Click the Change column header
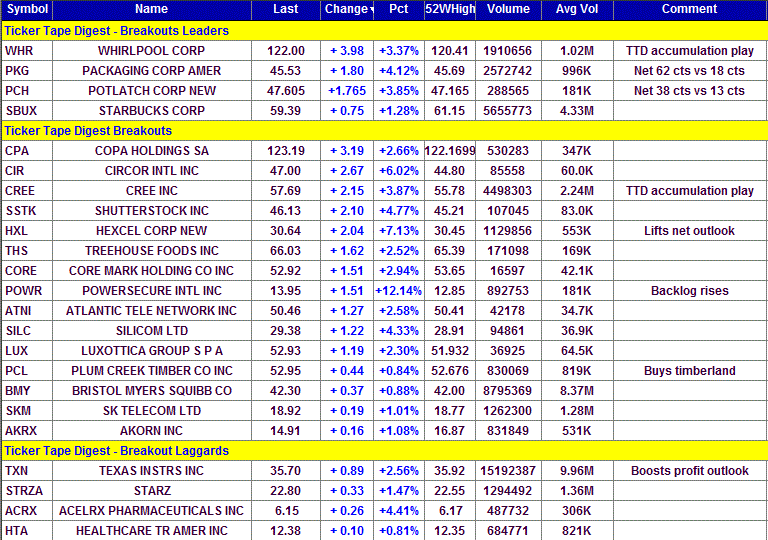This screenshot has height=540, width=768. (346, 9)
